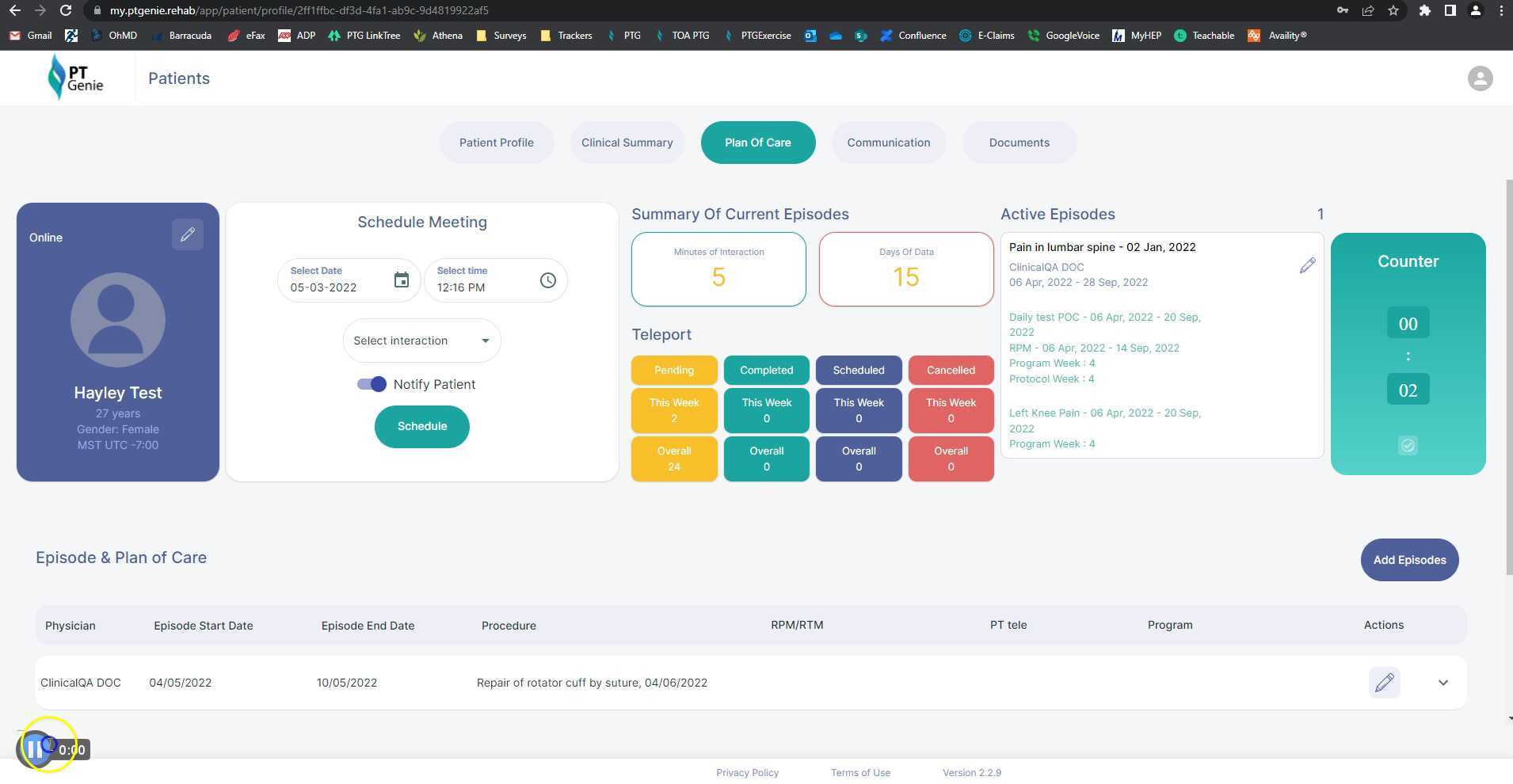
Task: Open the user profile avatar icon
Action: pos(1480,78)
